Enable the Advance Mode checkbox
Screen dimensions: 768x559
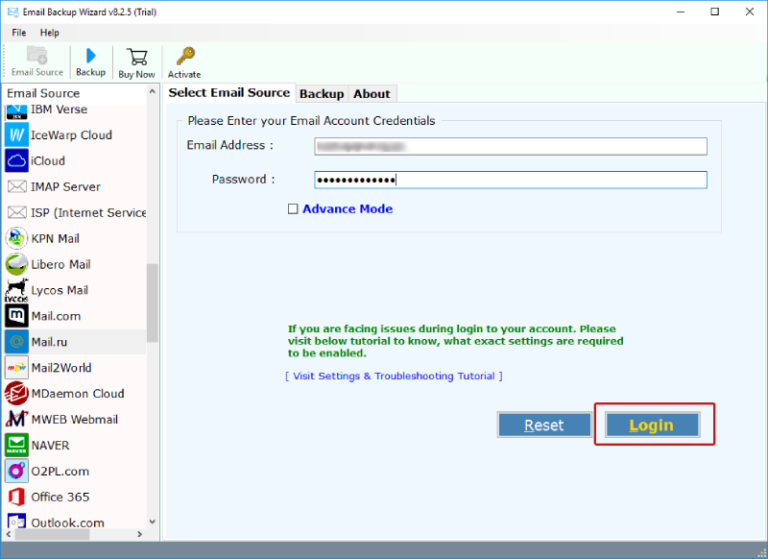(293, 209)
